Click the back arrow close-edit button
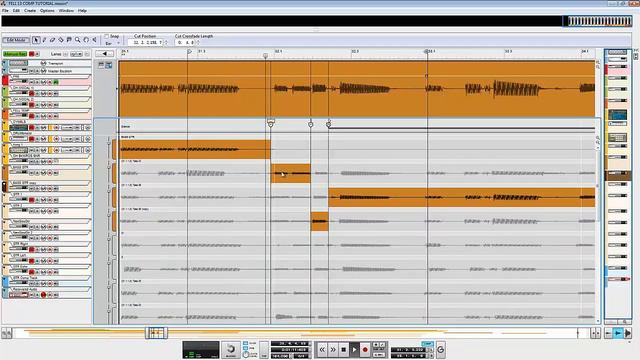The image size is (640, 360). pyautogui.click(x=104, y=53)
